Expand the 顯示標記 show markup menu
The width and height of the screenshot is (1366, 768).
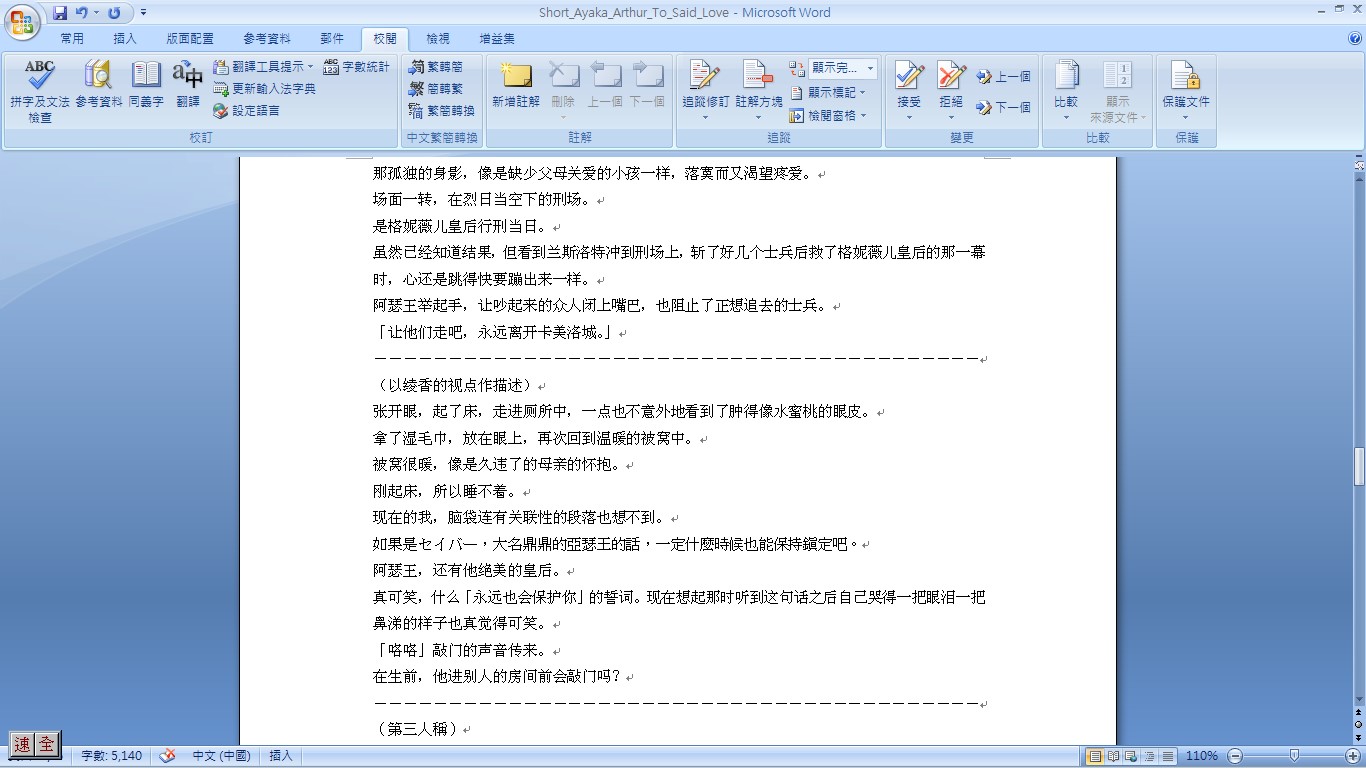point(828,92)
